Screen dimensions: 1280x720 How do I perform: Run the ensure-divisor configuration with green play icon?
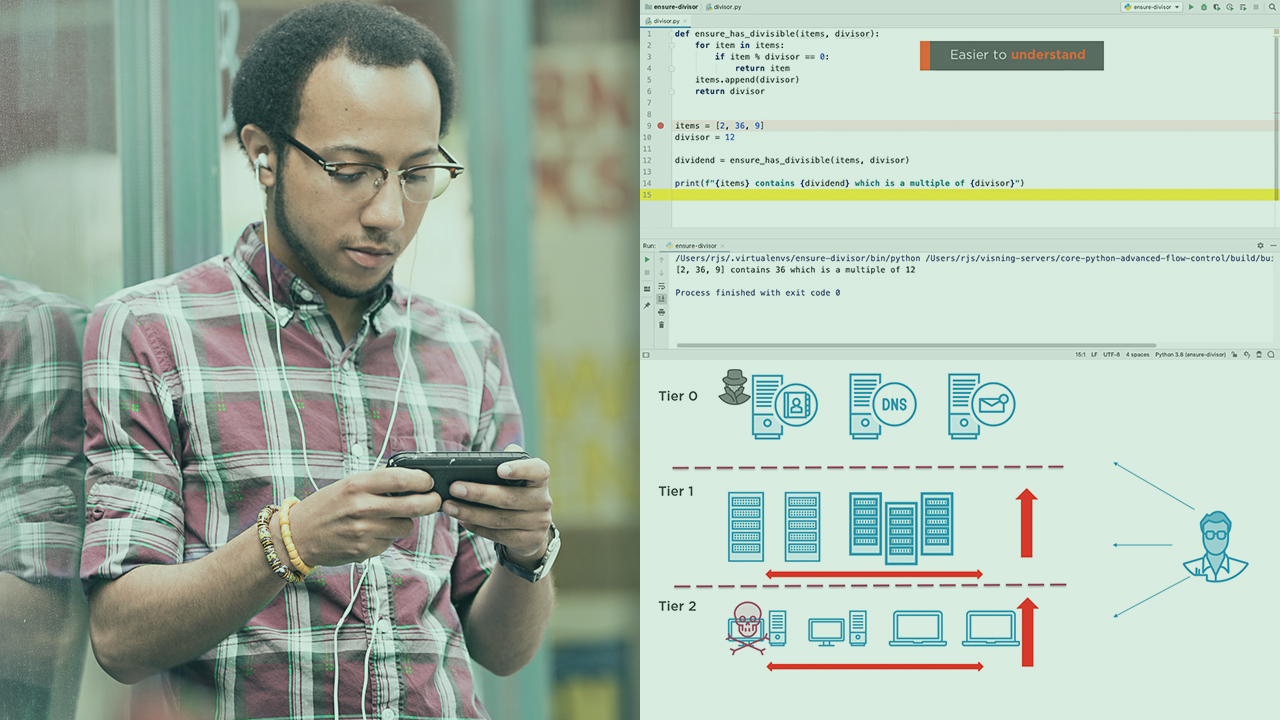(1191, 6)
